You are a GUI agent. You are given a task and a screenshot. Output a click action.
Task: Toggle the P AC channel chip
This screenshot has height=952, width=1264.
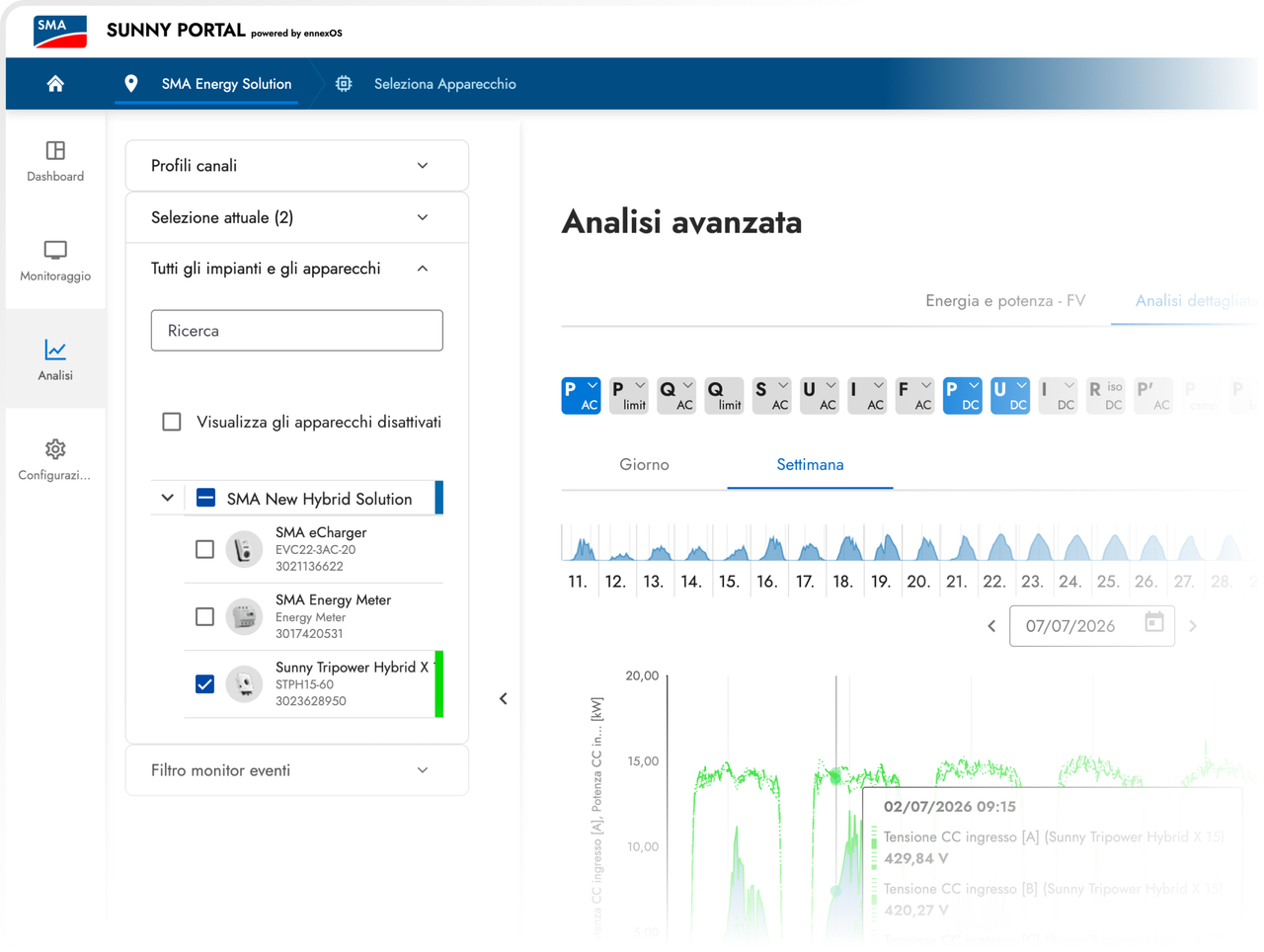(581, 395)
